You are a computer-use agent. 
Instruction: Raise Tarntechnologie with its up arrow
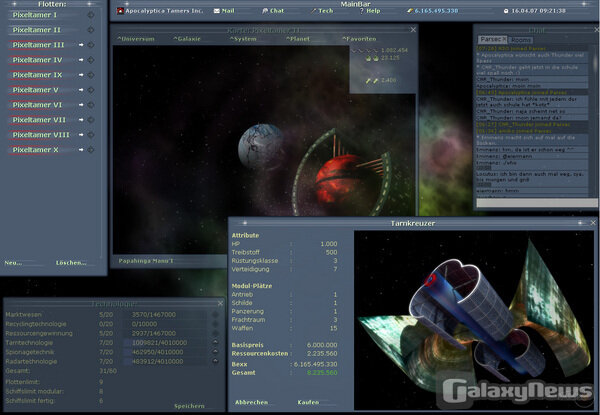pos(215,342)
